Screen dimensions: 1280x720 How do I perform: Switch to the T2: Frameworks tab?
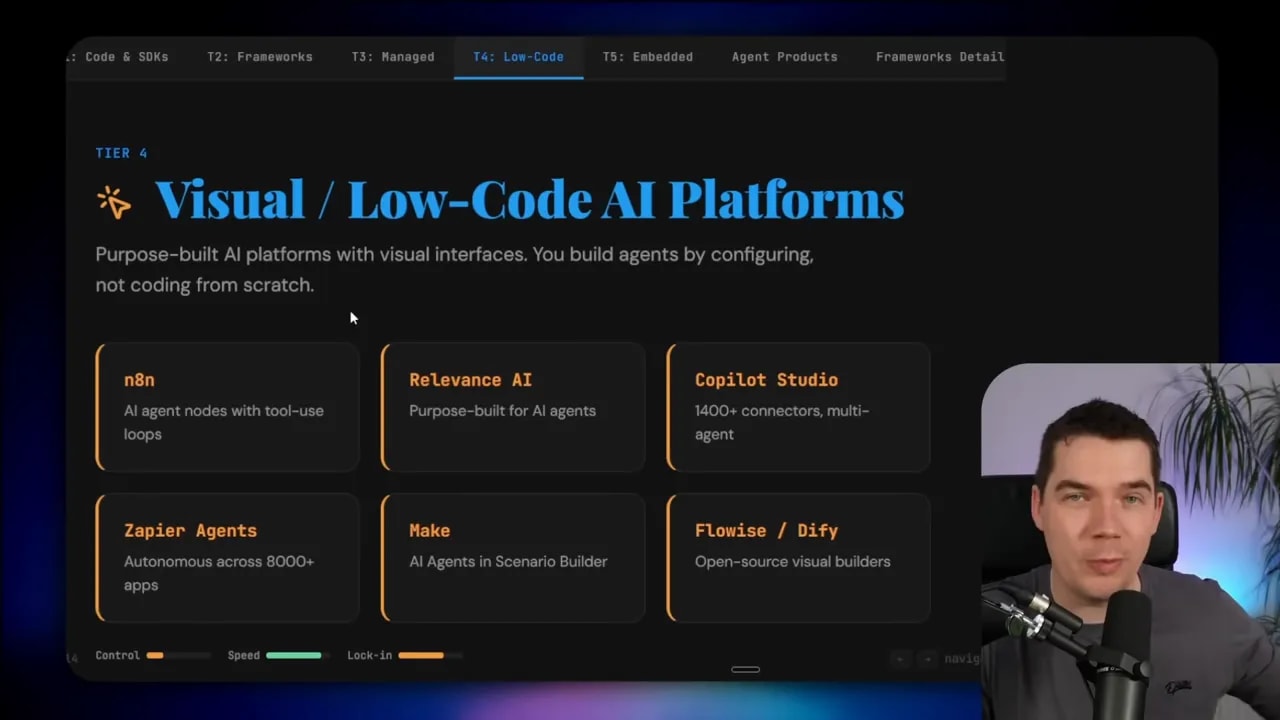(x=260, y=57)
